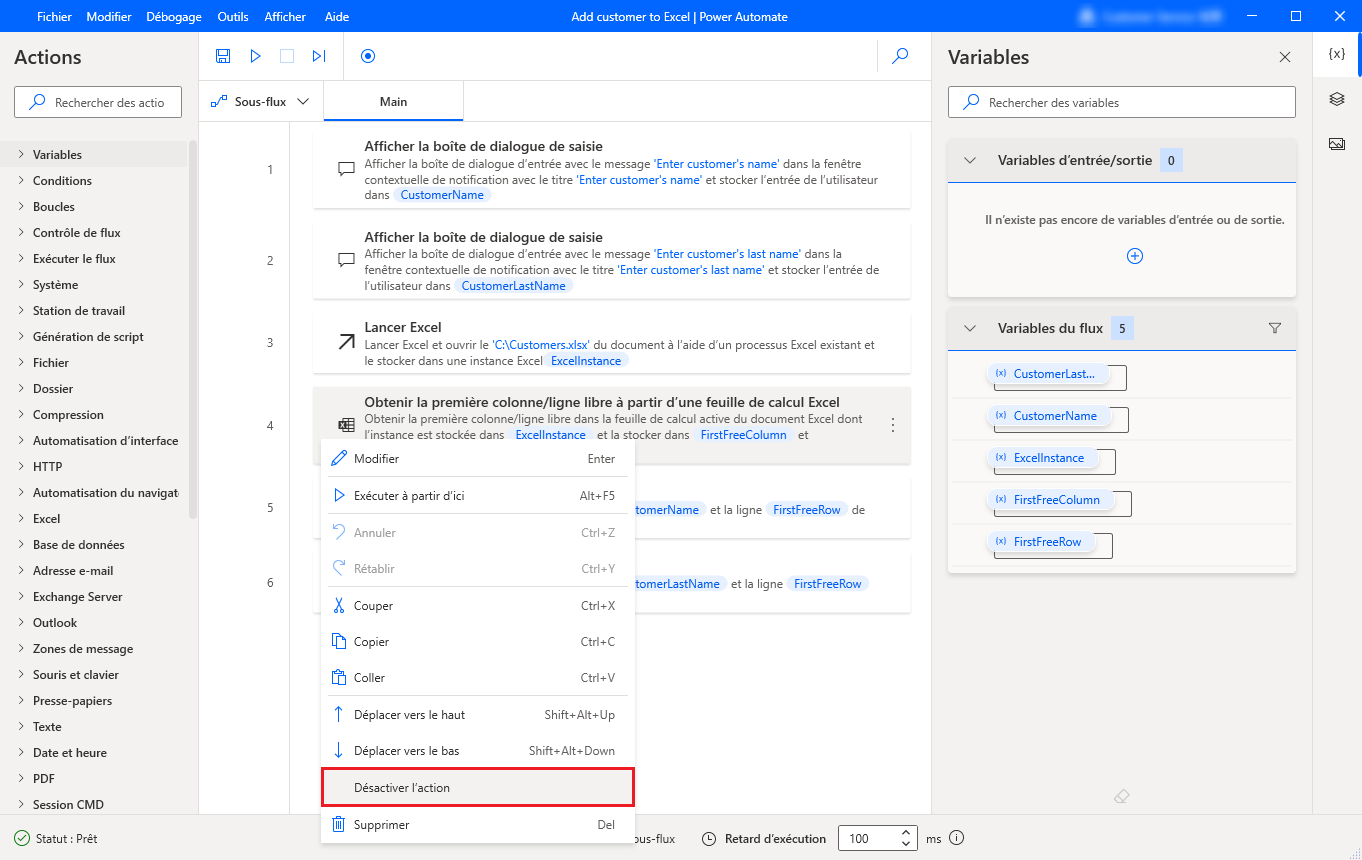Choose Supprimer in the context menu

point(478,825)
